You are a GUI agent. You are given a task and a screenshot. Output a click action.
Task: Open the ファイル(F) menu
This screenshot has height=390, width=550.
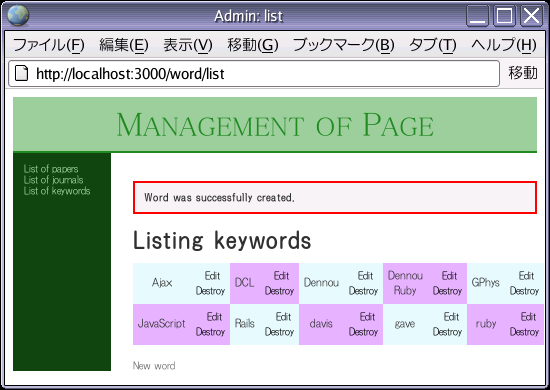(49, 45)
